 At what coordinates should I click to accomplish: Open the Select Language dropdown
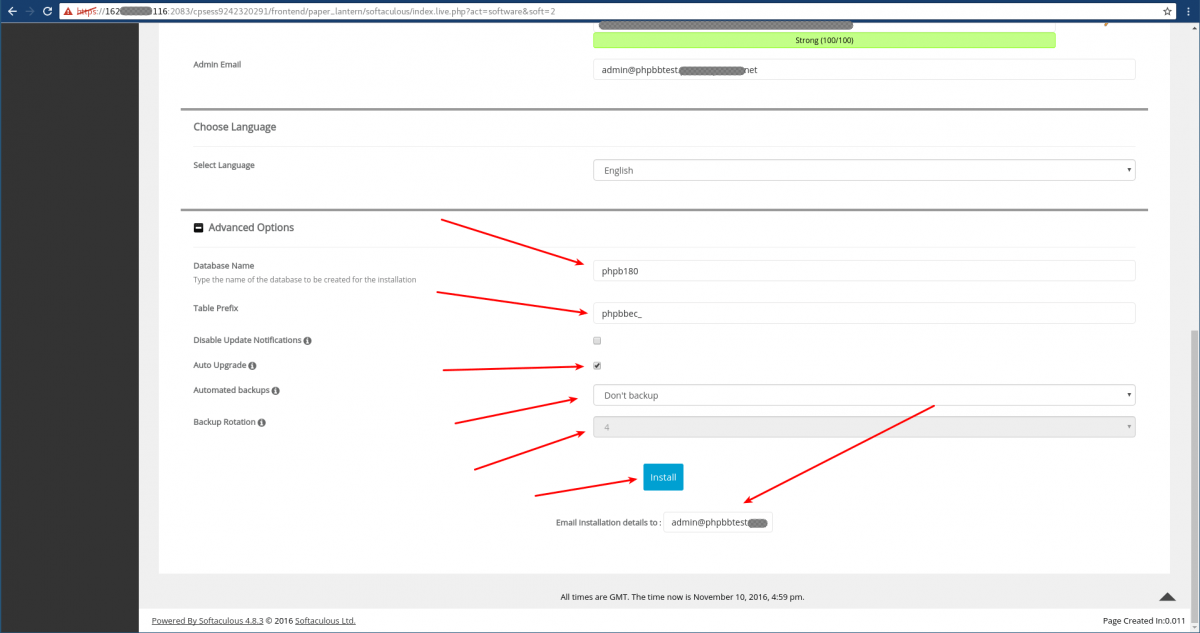(x=864, y=170)
